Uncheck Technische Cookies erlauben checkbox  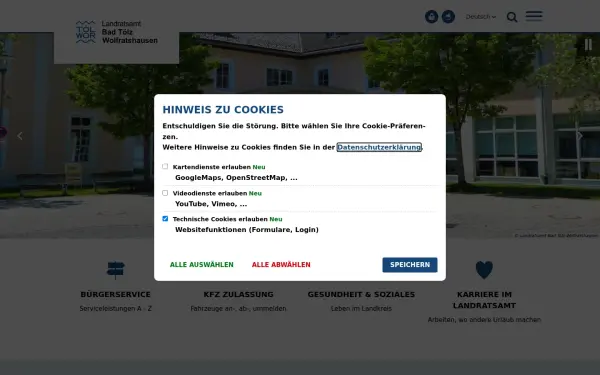pos(165,218)
